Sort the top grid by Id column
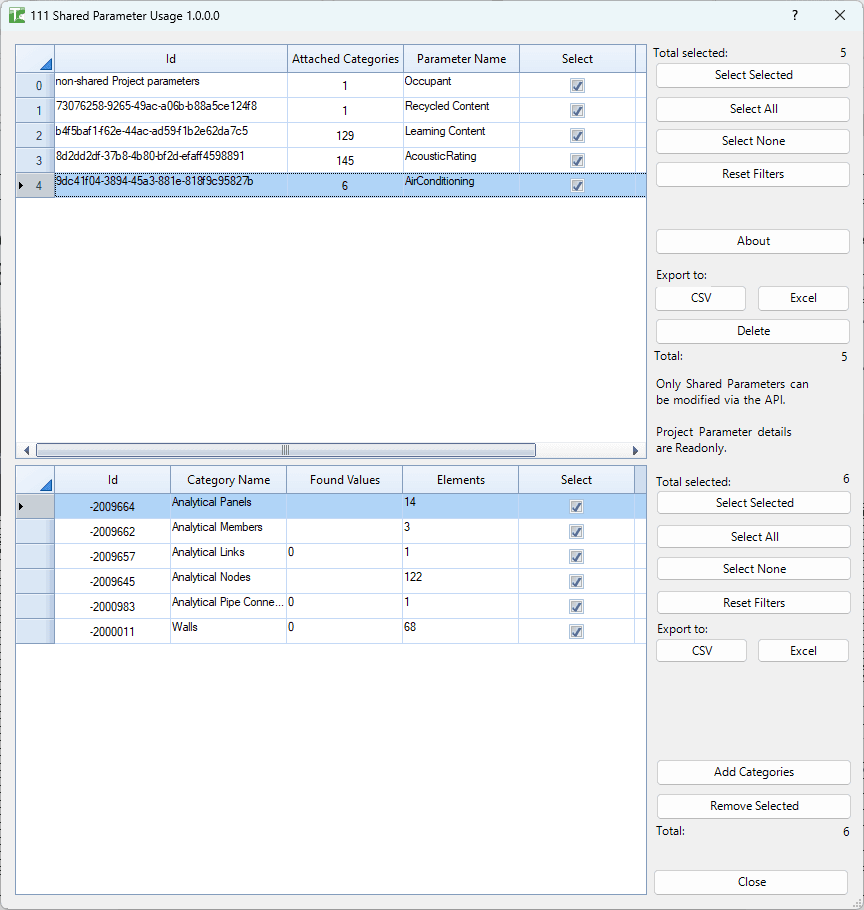This screenshot has height=910, width=864. pyautogui.click(x=171, y=59)
